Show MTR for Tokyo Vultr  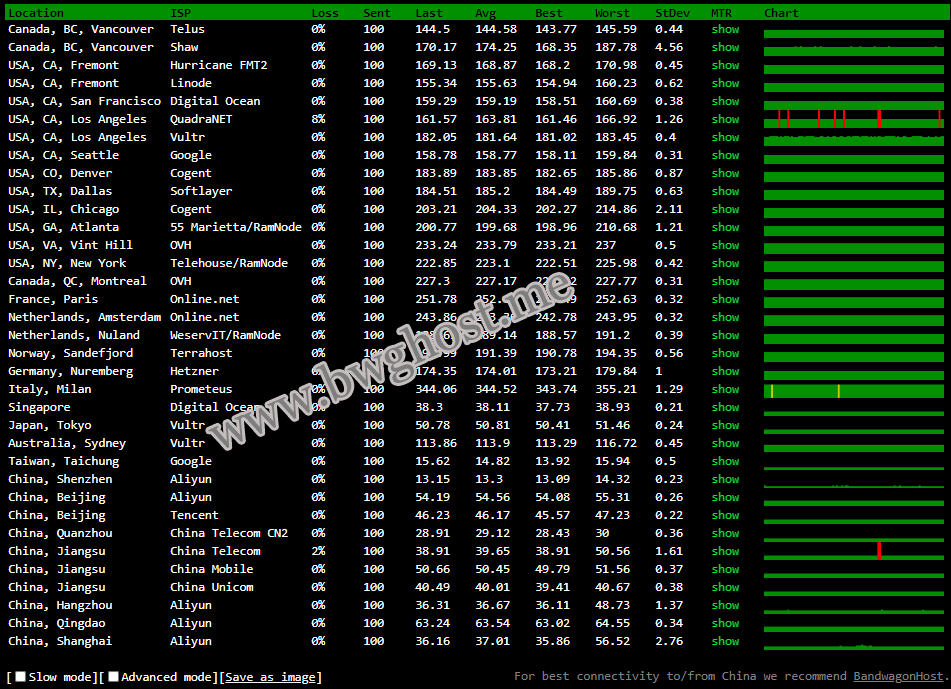coord(725,425)
